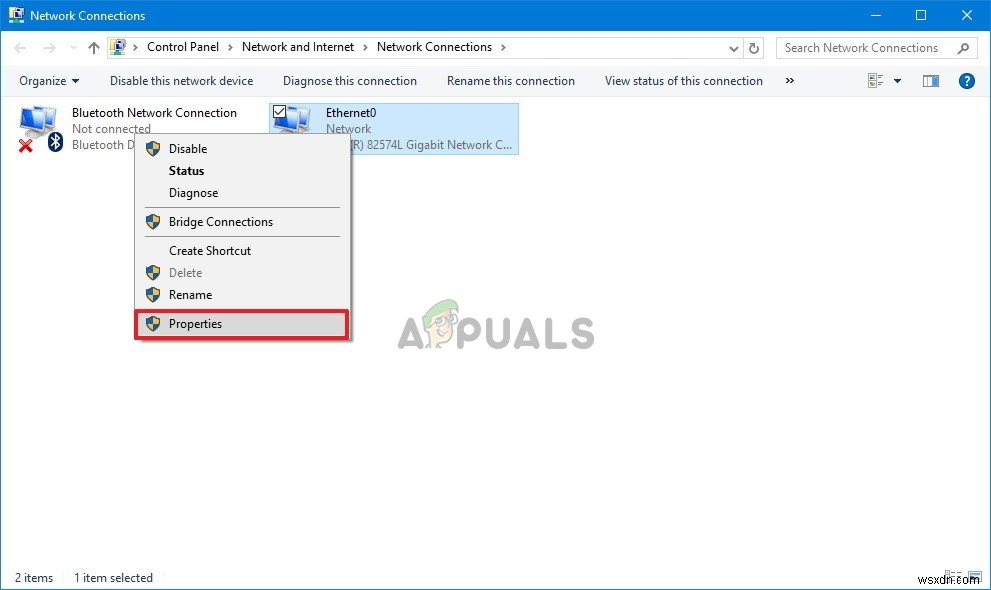Click Disable this network device
This screenshot has height=590, width=991.
(181, 81)
